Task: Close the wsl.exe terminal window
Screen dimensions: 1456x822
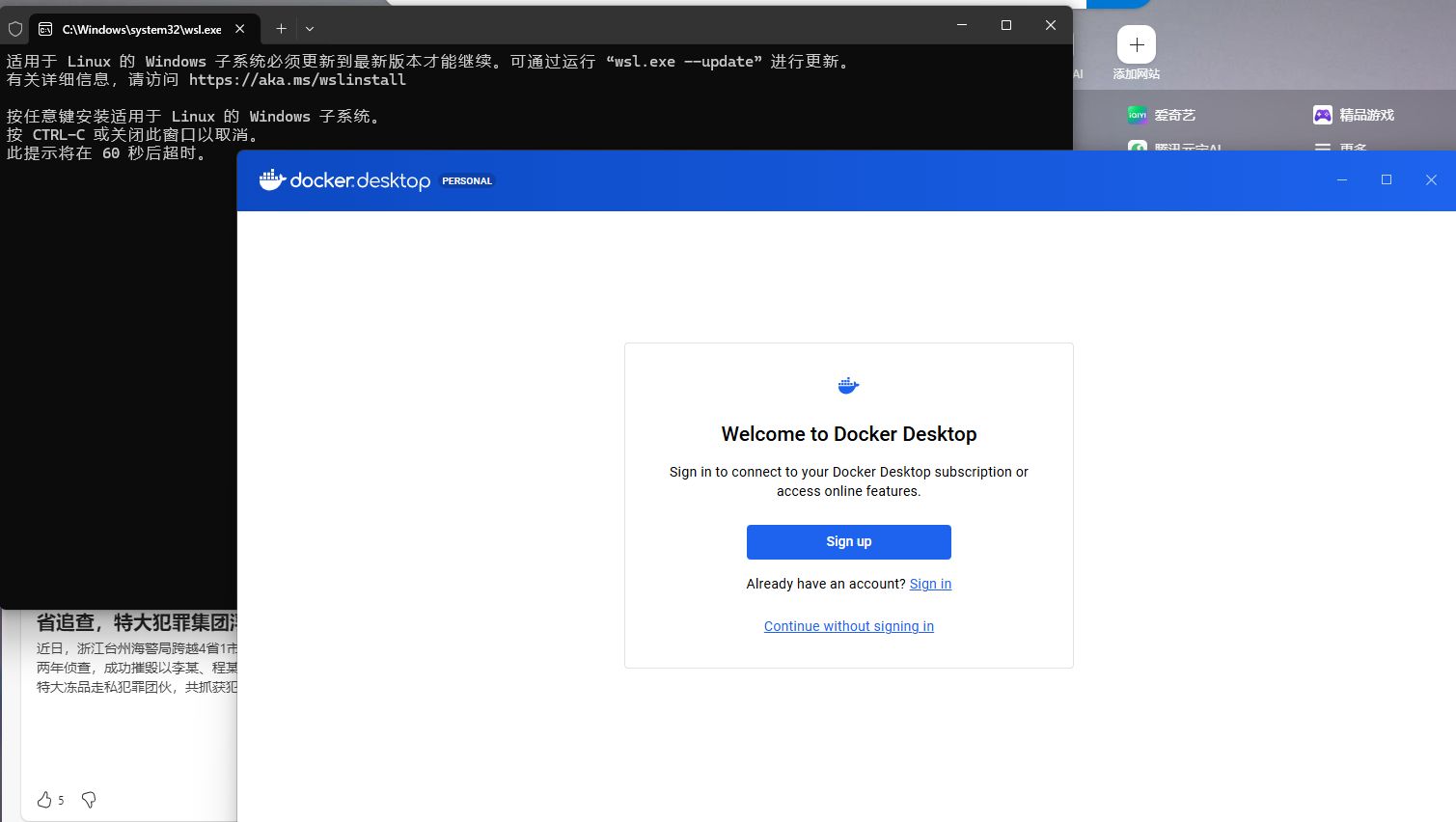Action: point(1051,25)
